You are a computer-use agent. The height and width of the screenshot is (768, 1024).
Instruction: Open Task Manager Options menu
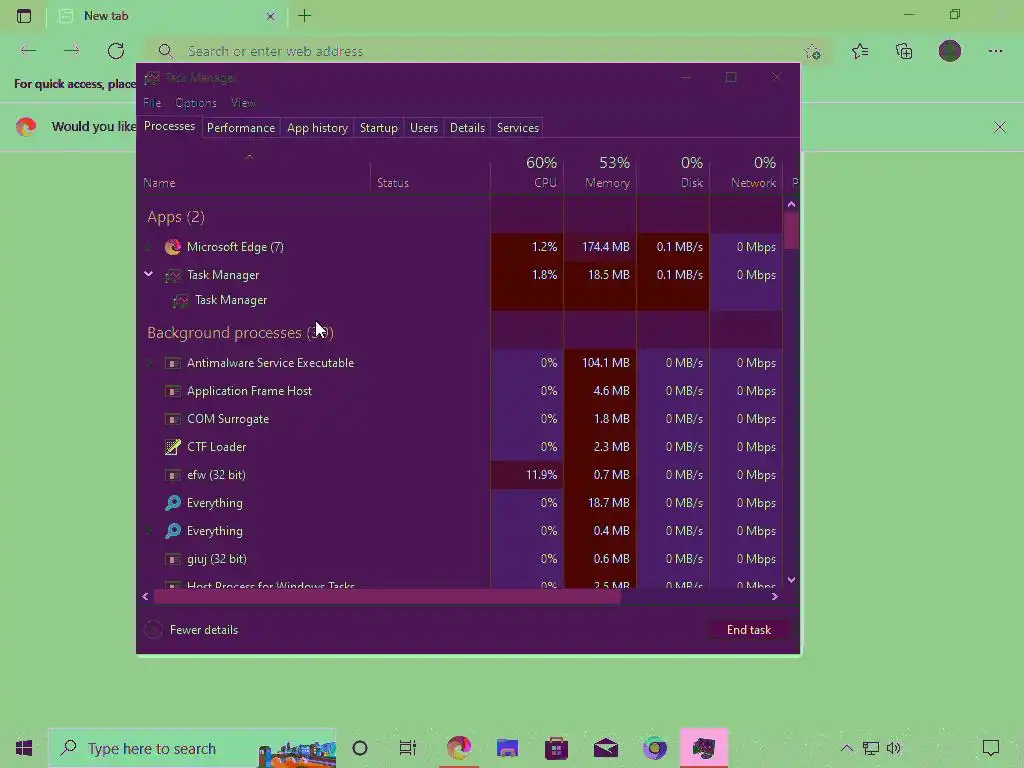pos(196,103)
